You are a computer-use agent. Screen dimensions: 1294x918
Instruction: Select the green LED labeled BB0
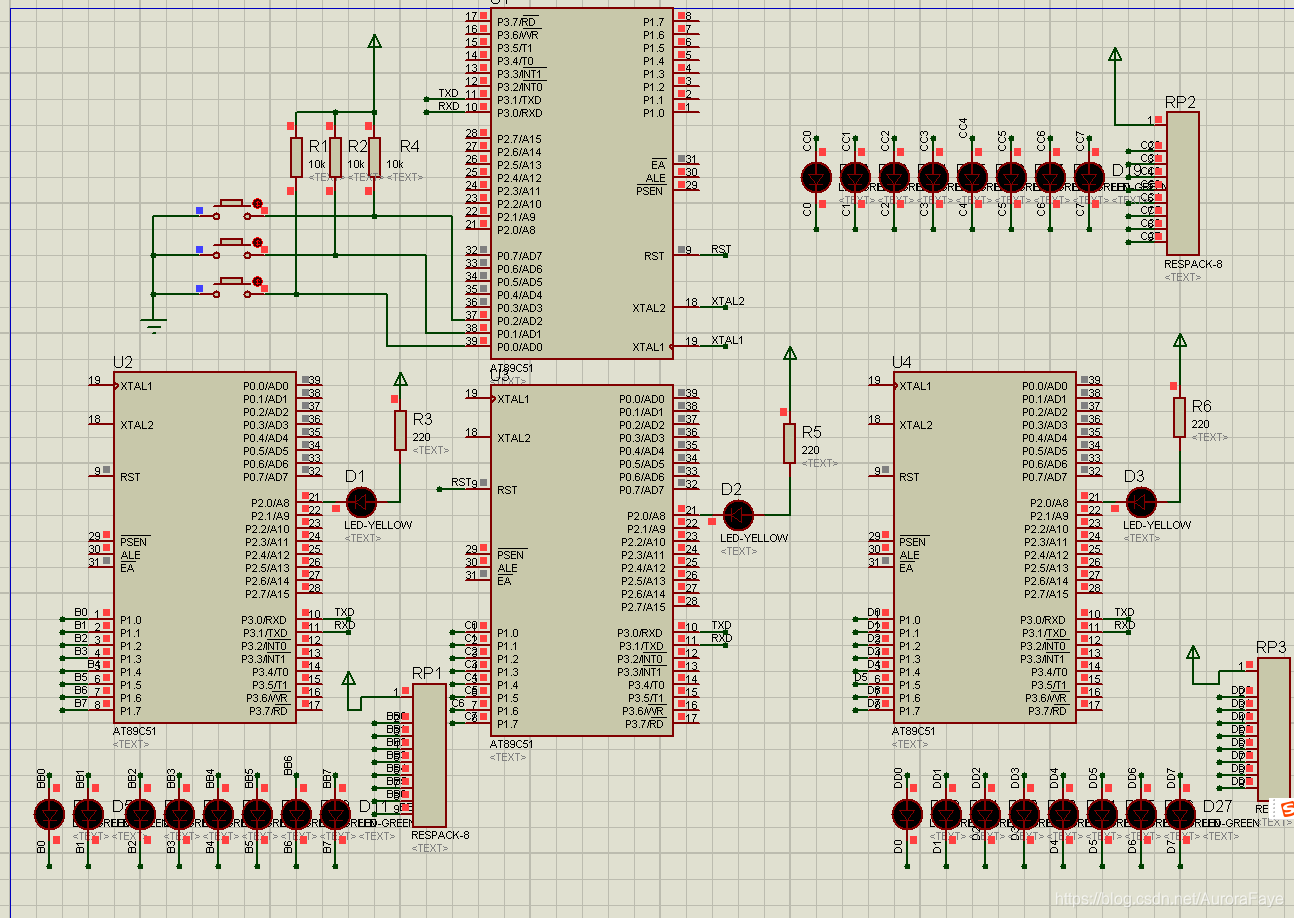click(x=49, y=814)
